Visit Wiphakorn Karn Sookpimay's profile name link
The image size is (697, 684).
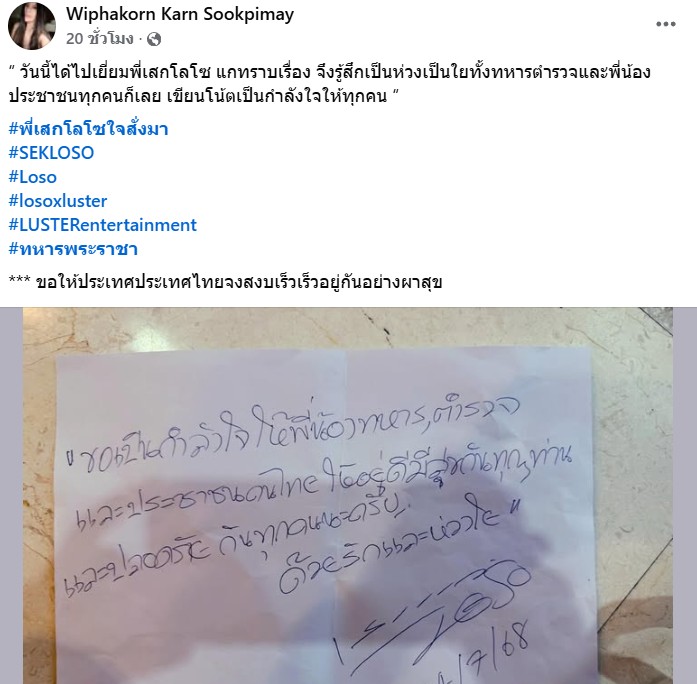tap(180, 14)
